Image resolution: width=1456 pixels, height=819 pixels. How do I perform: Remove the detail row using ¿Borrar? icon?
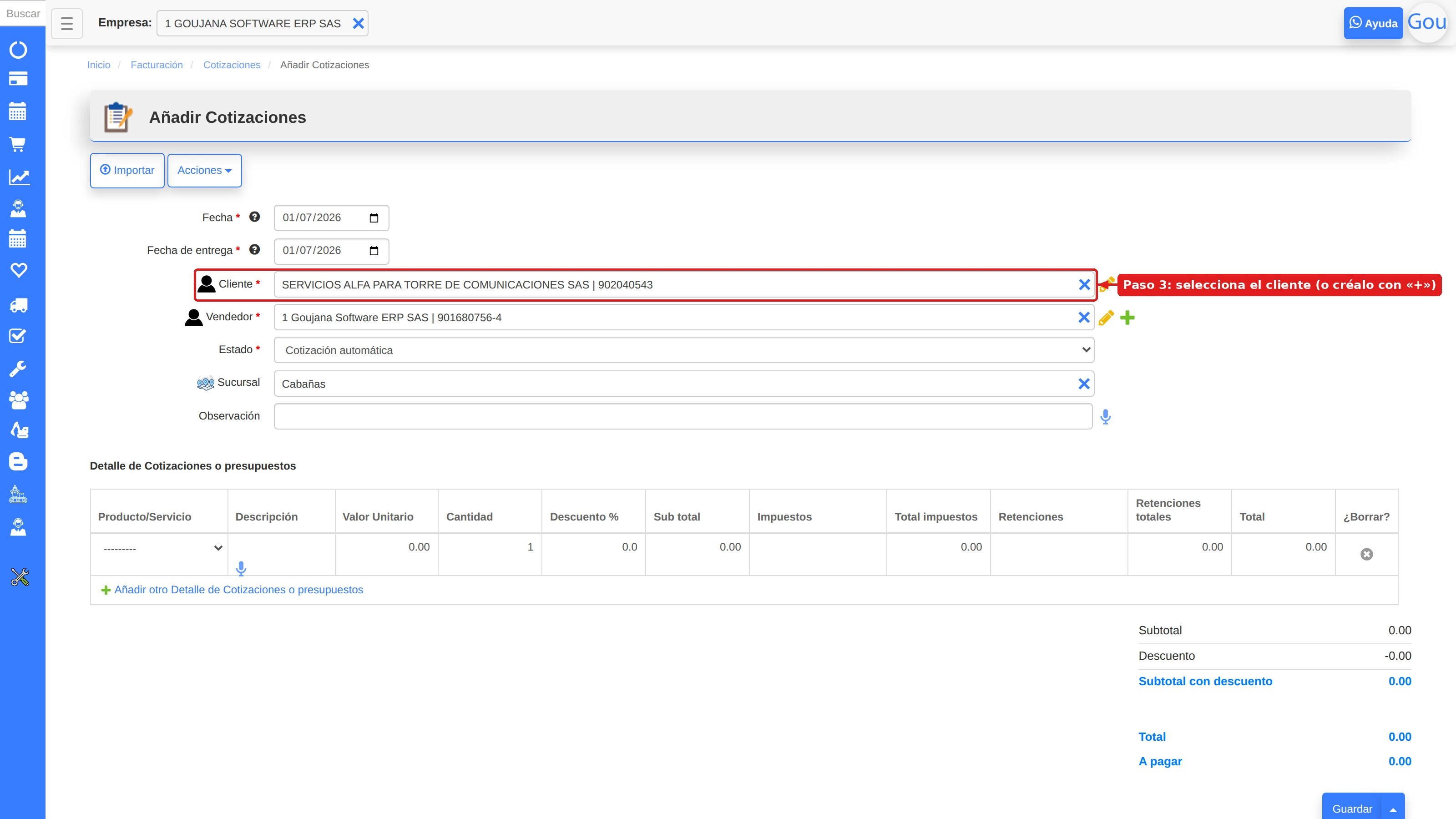(x=1366, y=555)
